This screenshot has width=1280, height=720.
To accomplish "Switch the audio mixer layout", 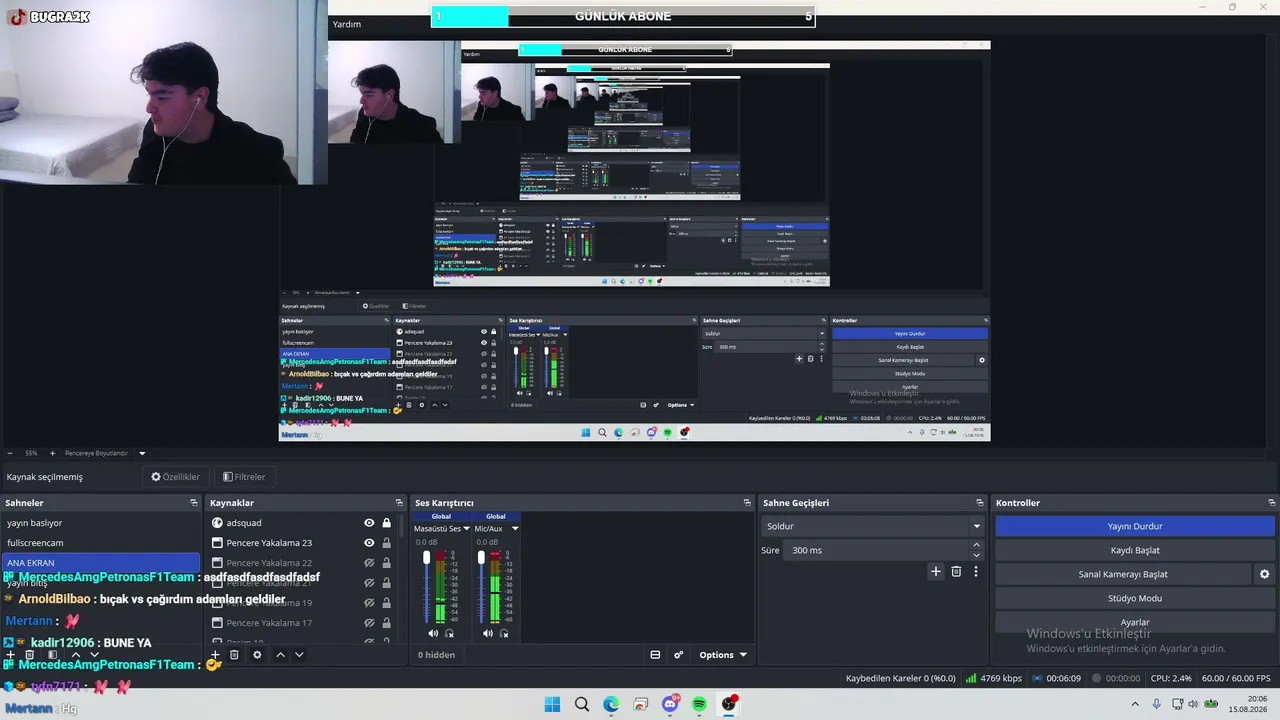I will [655, 655].
